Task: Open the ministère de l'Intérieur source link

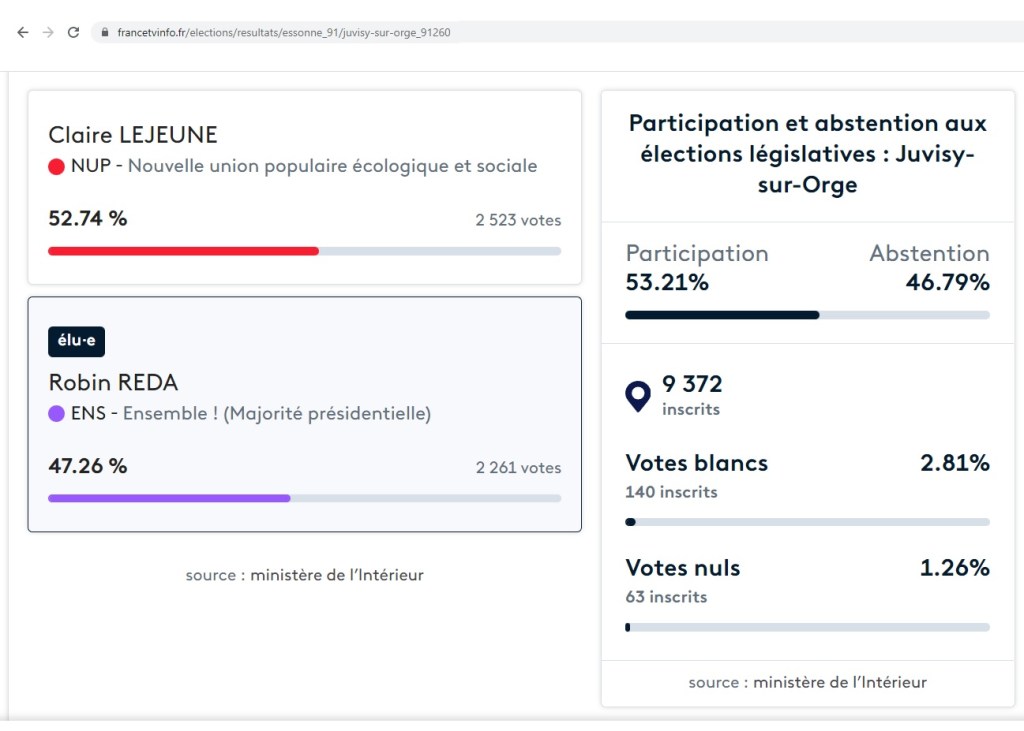Action: click(x=303, y=574)
